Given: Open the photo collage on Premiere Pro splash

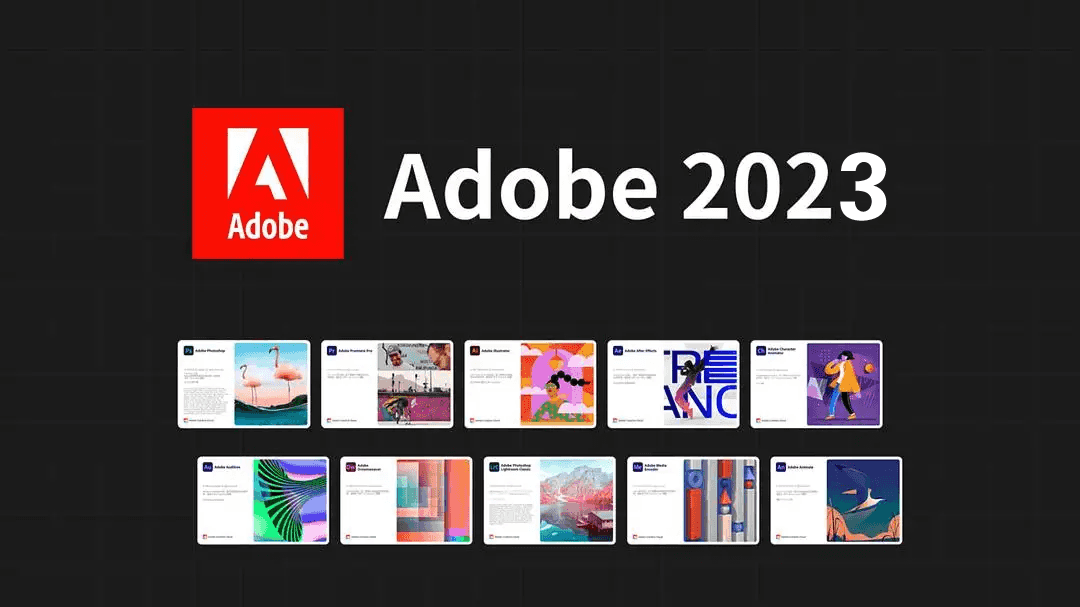Looking at the screenshot, I should point(415,384).
